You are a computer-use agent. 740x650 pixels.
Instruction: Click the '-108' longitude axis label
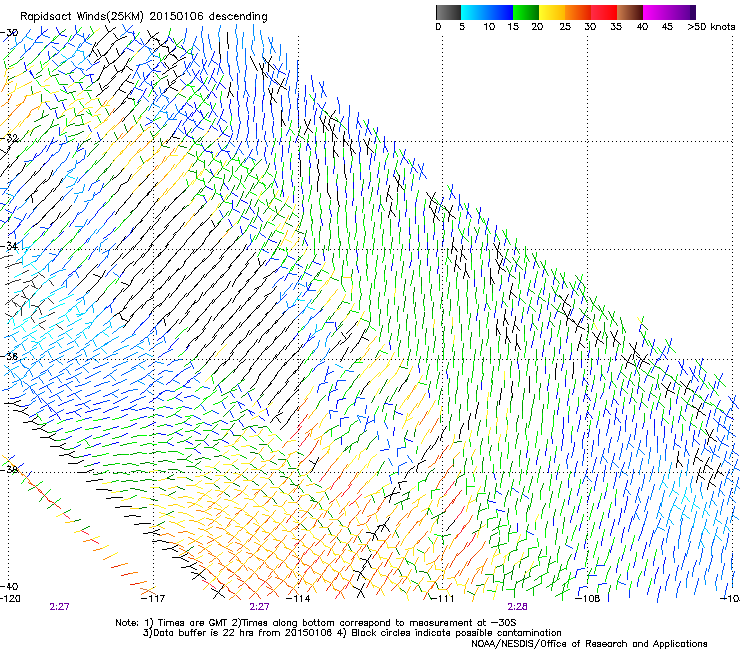pyautogui.click(x=588, y=599)
